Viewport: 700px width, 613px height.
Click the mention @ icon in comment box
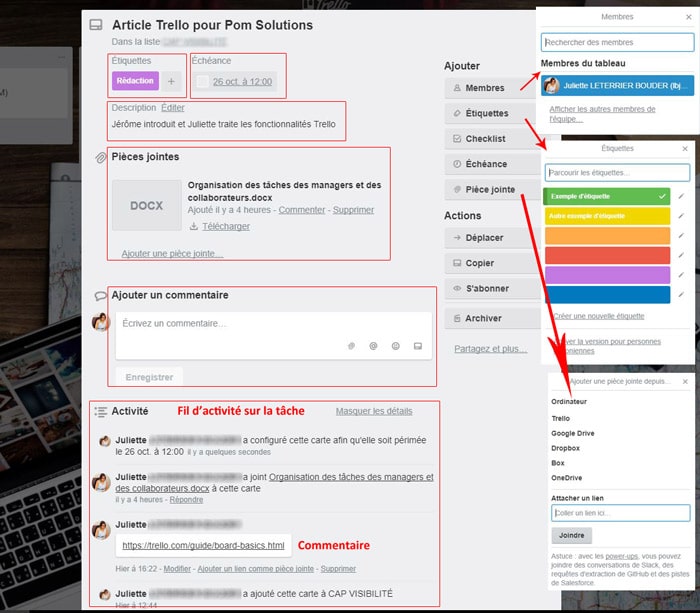click(373, 346)
